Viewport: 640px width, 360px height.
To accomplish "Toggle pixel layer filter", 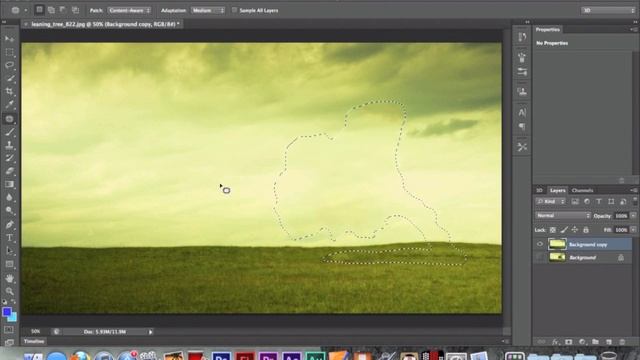I will 575,202.
